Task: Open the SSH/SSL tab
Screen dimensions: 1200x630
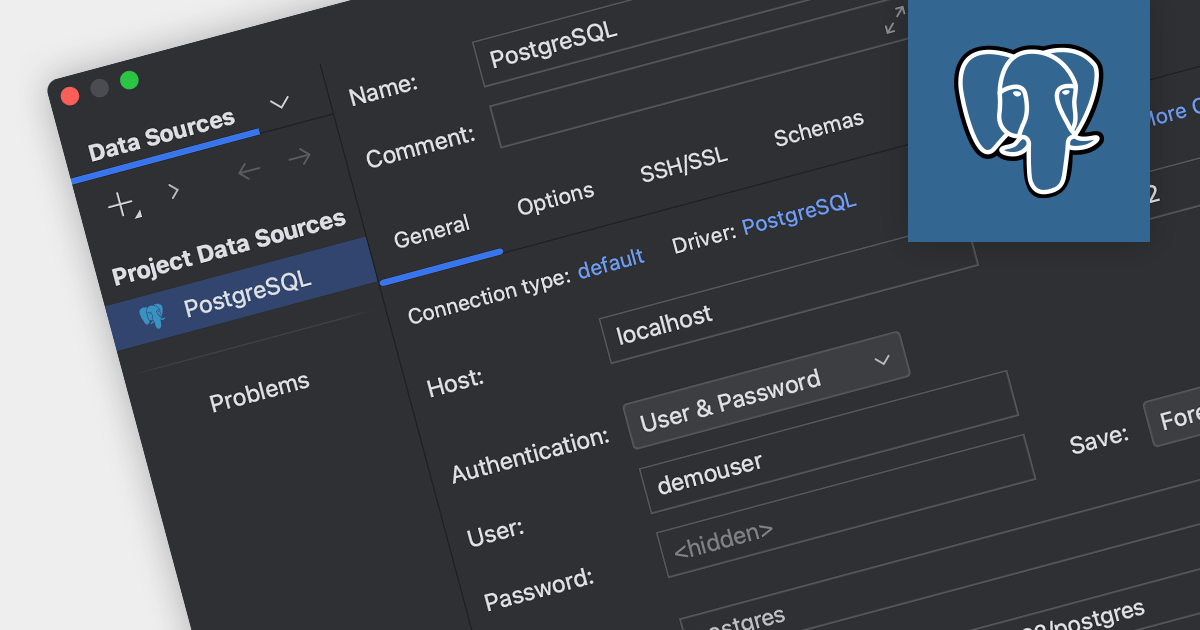Action: pyautogui.click(x=684, y=166)
